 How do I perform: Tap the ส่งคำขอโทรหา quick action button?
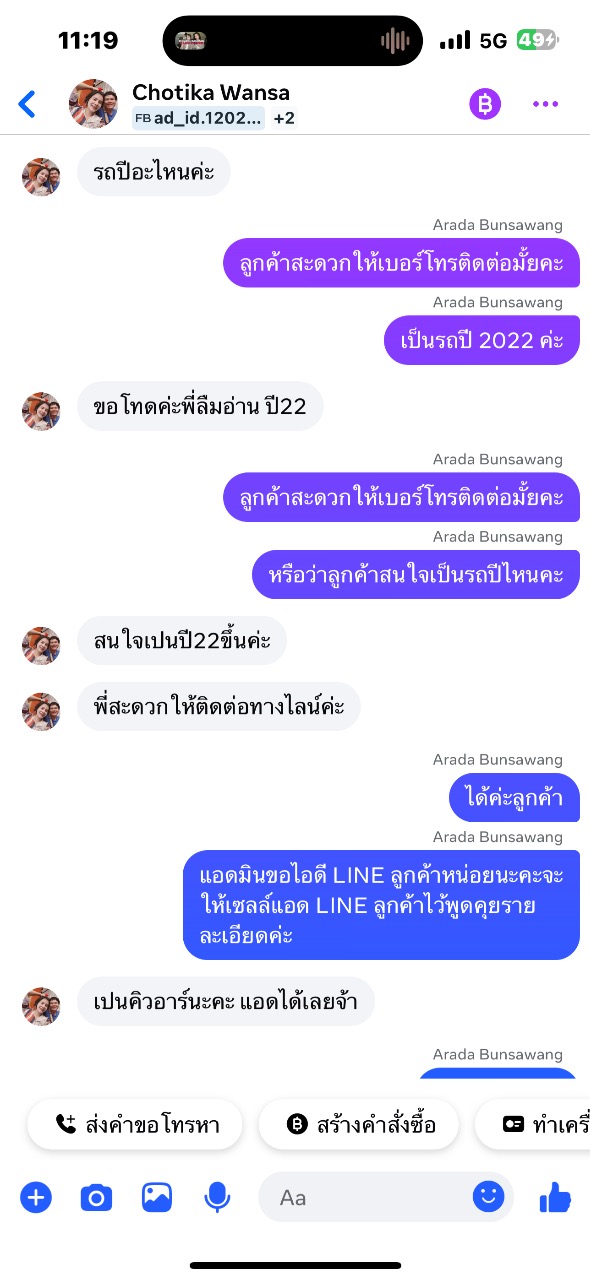pos(135,1125)
